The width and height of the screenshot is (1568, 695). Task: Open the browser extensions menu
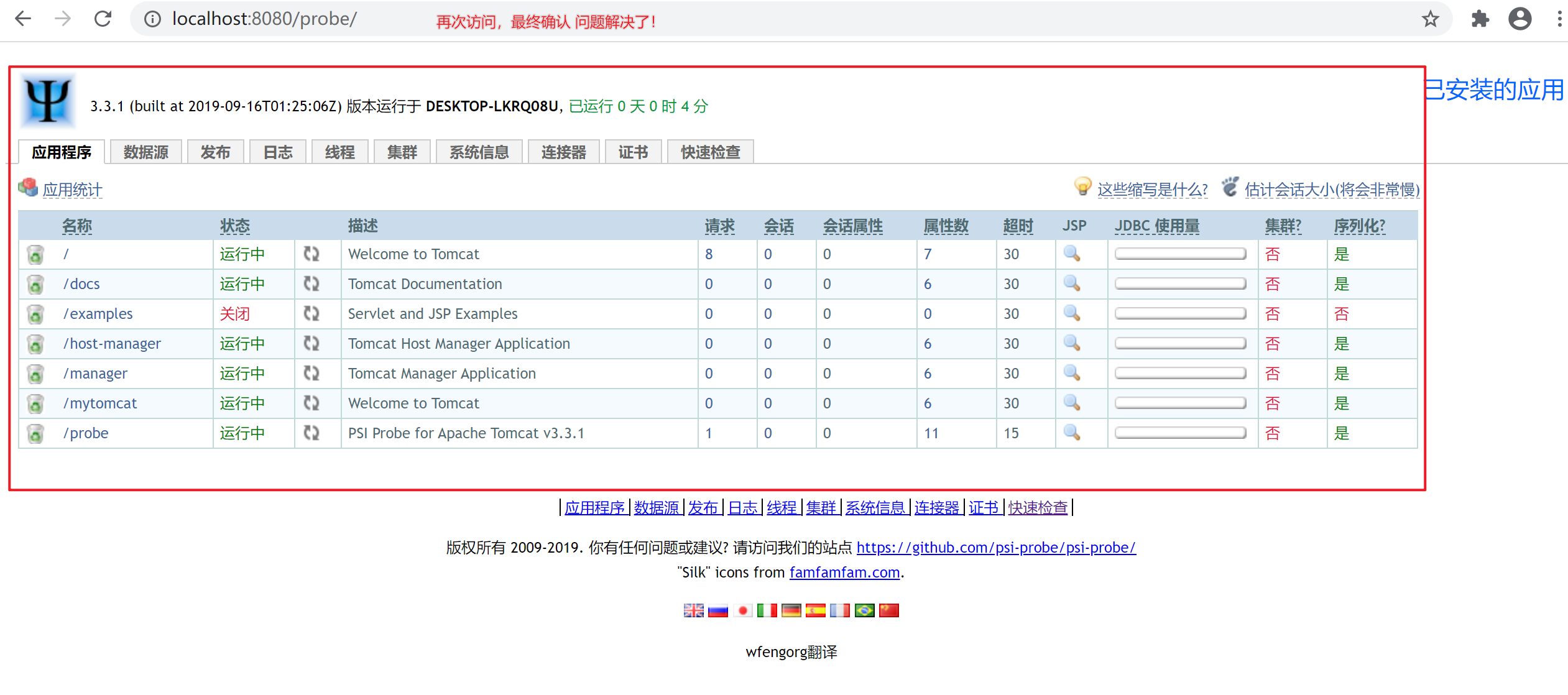(x=1480, y=19)
